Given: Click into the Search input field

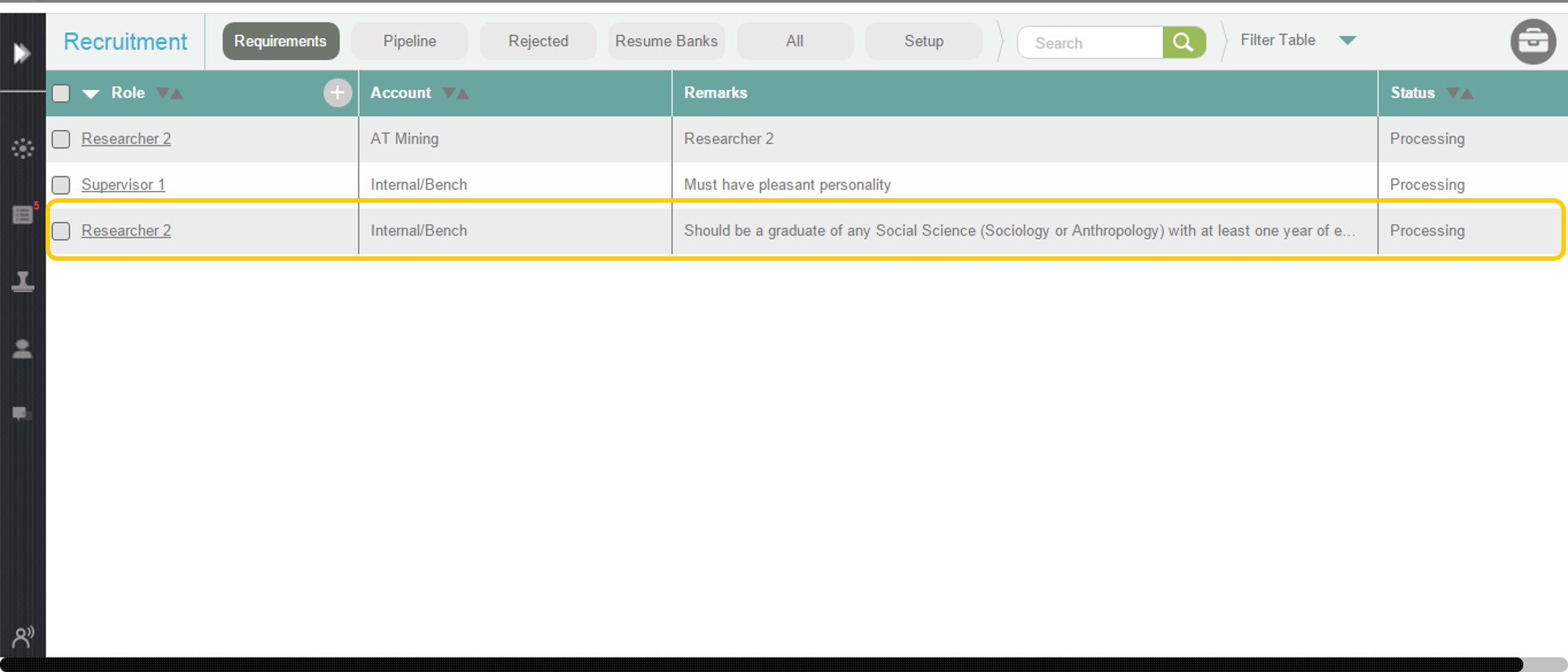Looking at the screenshot, I should point(1090,43).
